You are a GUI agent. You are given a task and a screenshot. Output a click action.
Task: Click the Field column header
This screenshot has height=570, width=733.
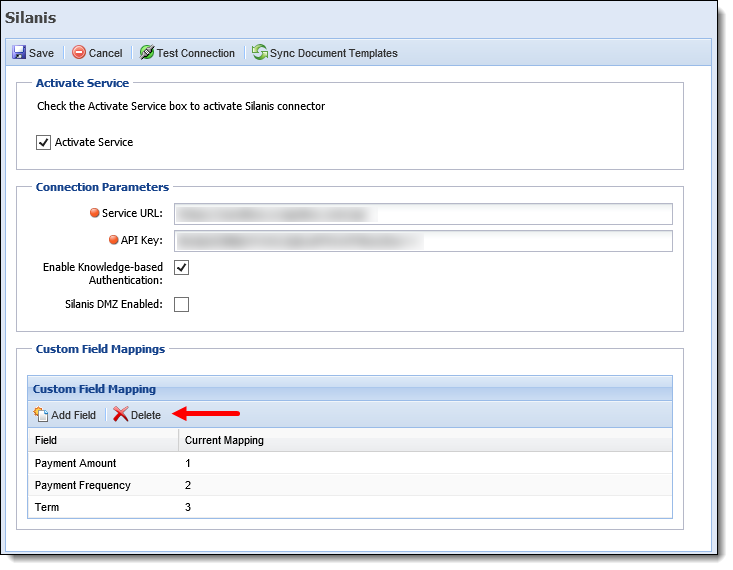point(103,440)
